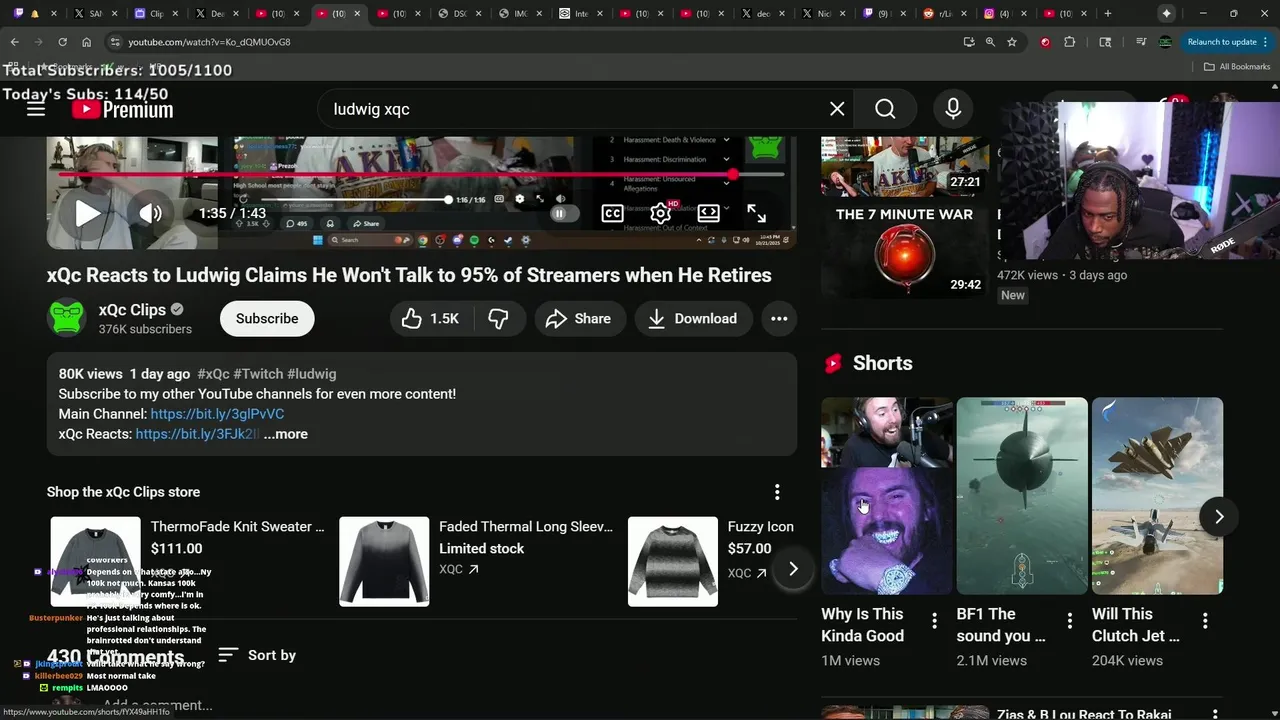Image resolution: width=1280 pixels, height=720 pixels.
Task: Enter full screen mode
Action: click(x=757, y=213)
